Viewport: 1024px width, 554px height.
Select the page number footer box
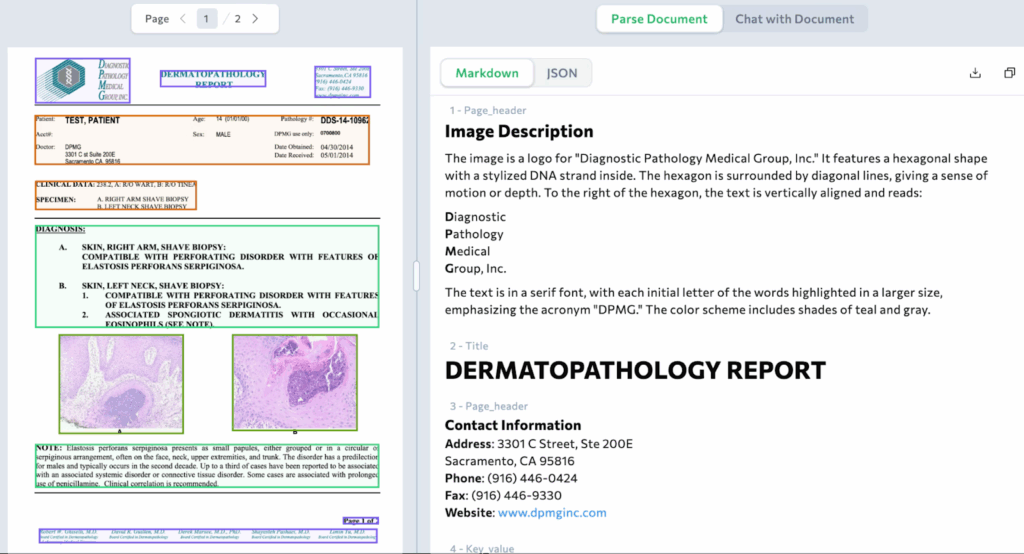coord(360,521)
